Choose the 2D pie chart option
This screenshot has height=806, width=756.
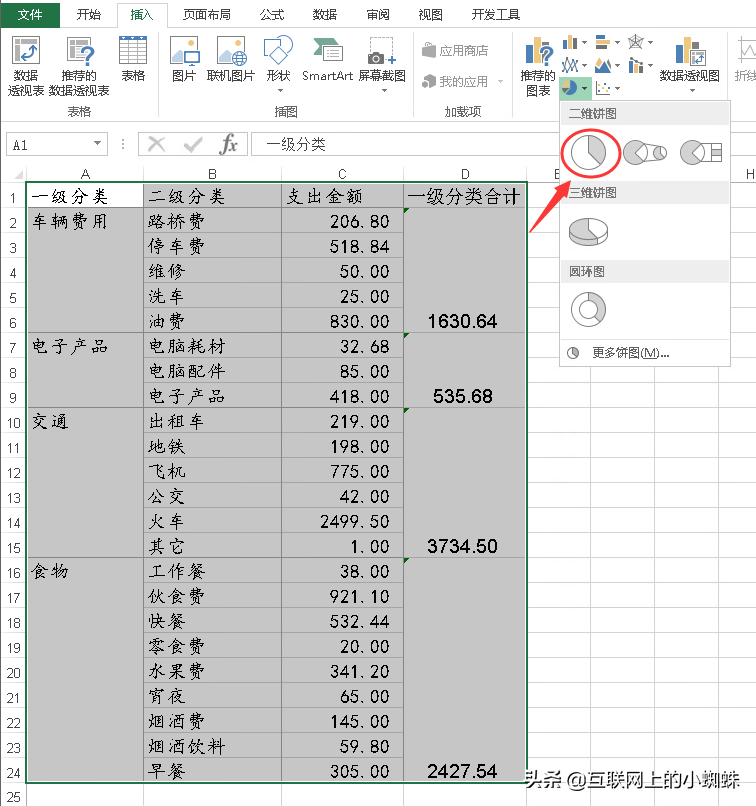[588, 153]
